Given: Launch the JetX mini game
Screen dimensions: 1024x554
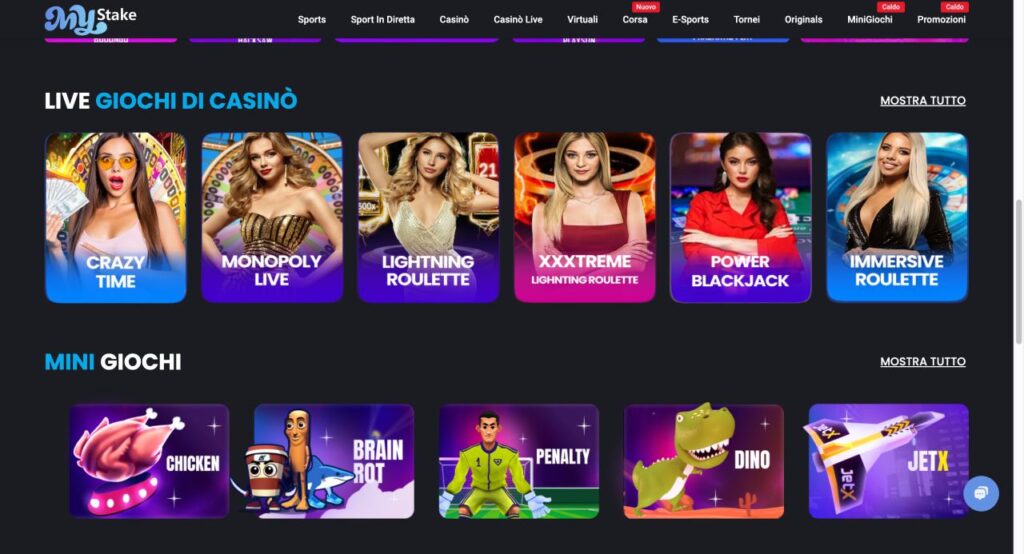Looking at the screenshot, I should point(888,461).
